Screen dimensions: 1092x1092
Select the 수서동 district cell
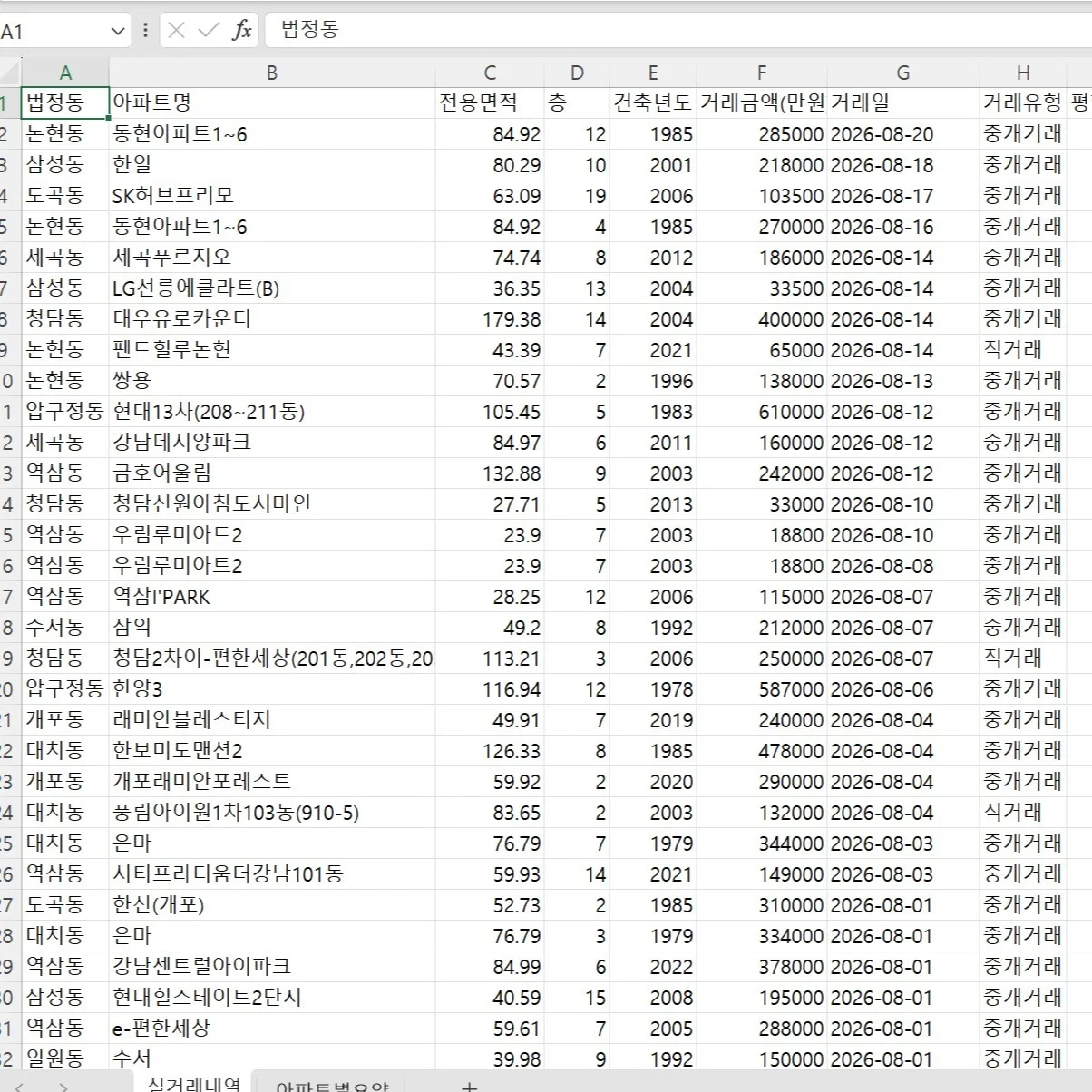(x=65, y=628)
